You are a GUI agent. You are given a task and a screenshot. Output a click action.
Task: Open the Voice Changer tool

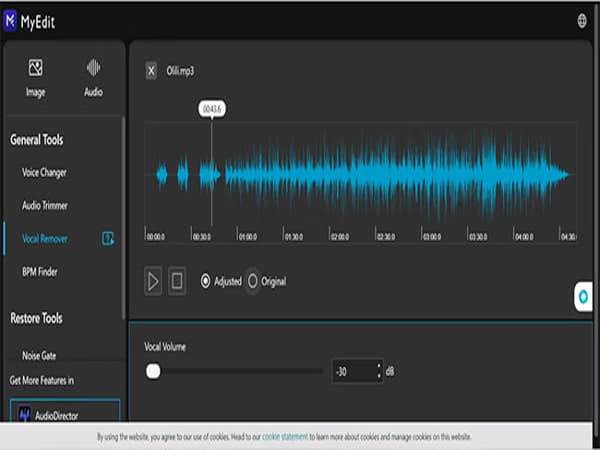click(44, 173)
